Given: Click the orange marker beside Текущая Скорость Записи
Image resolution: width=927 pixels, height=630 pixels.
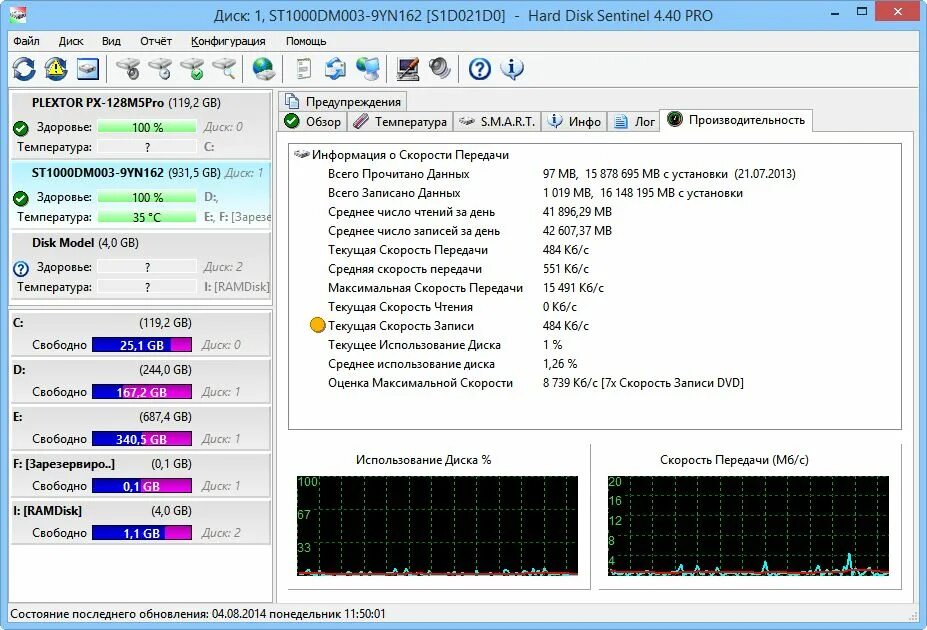Looking at the screenshot, I should pyautogui.click(x=318, y=325).
